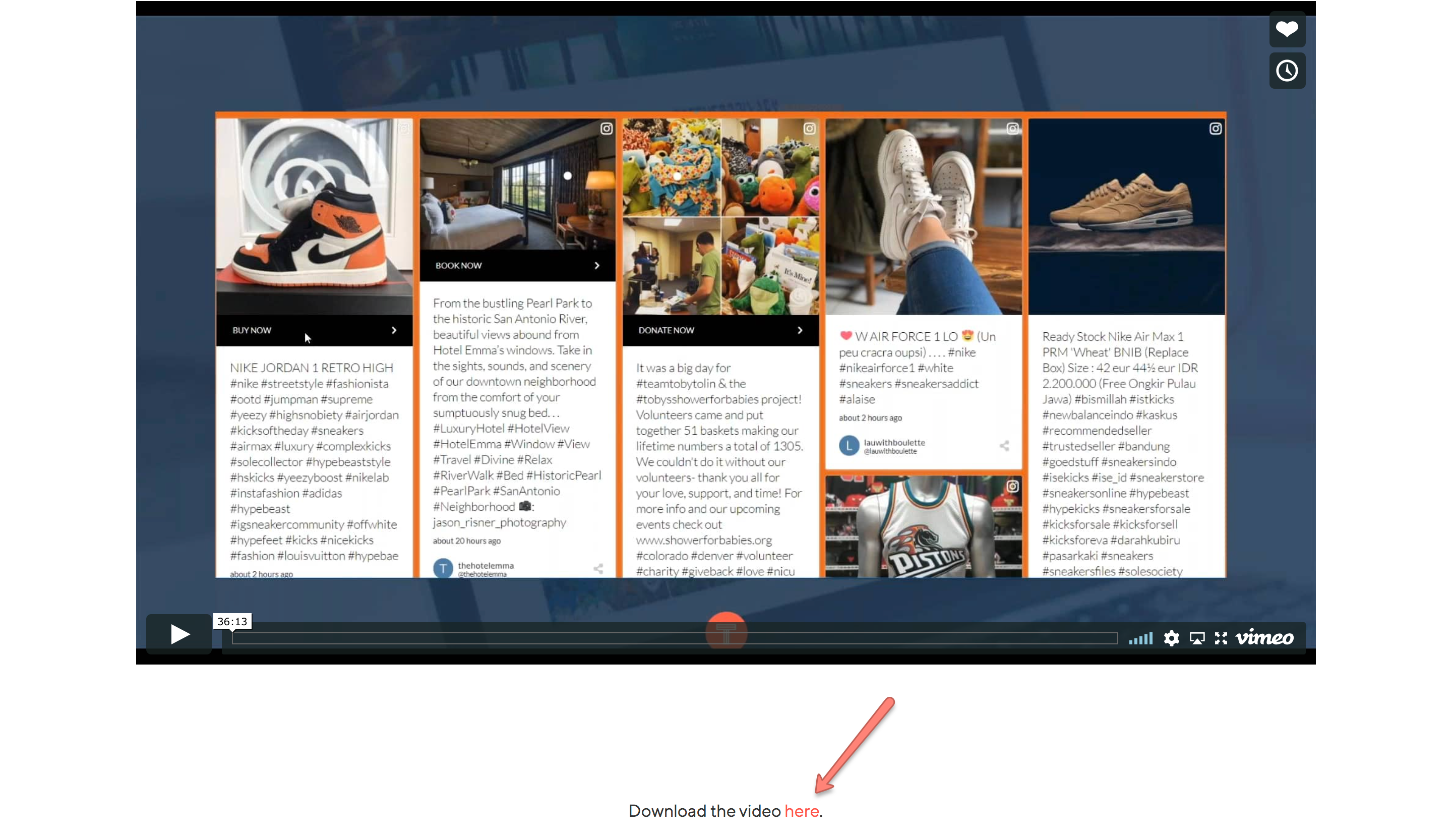Viewport: 1452px width, 840px height.
Task: Open the stuffed animals collage image
Action: [x=720, y=217]
